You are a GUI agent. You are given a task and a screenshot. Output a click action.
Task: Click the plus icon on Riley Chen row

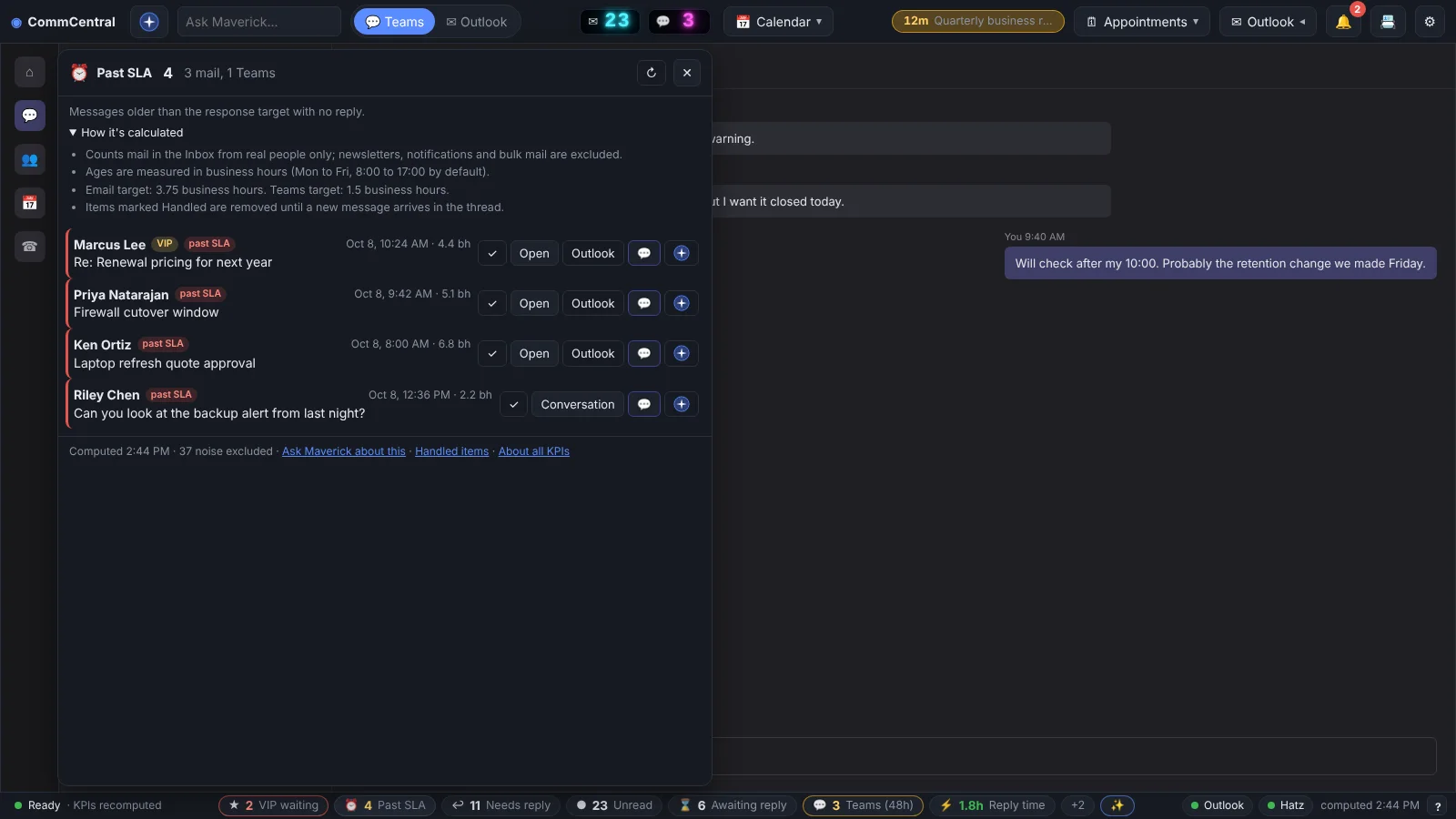tap(682, 404)
